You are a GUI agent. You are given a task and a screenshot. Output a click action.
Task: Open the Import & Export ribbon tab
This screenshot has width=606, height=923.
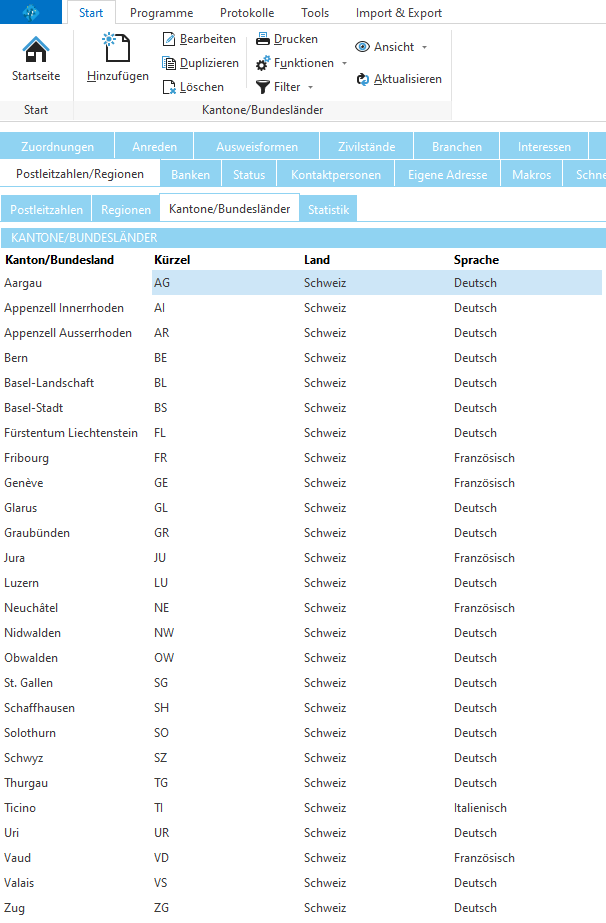398,13
